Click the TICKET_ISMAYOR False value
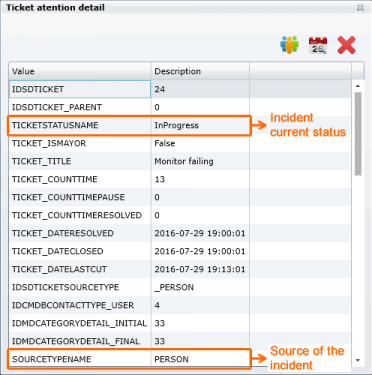Image resolution: width=372 pixels, height=375 pixels. coord(165,143)
